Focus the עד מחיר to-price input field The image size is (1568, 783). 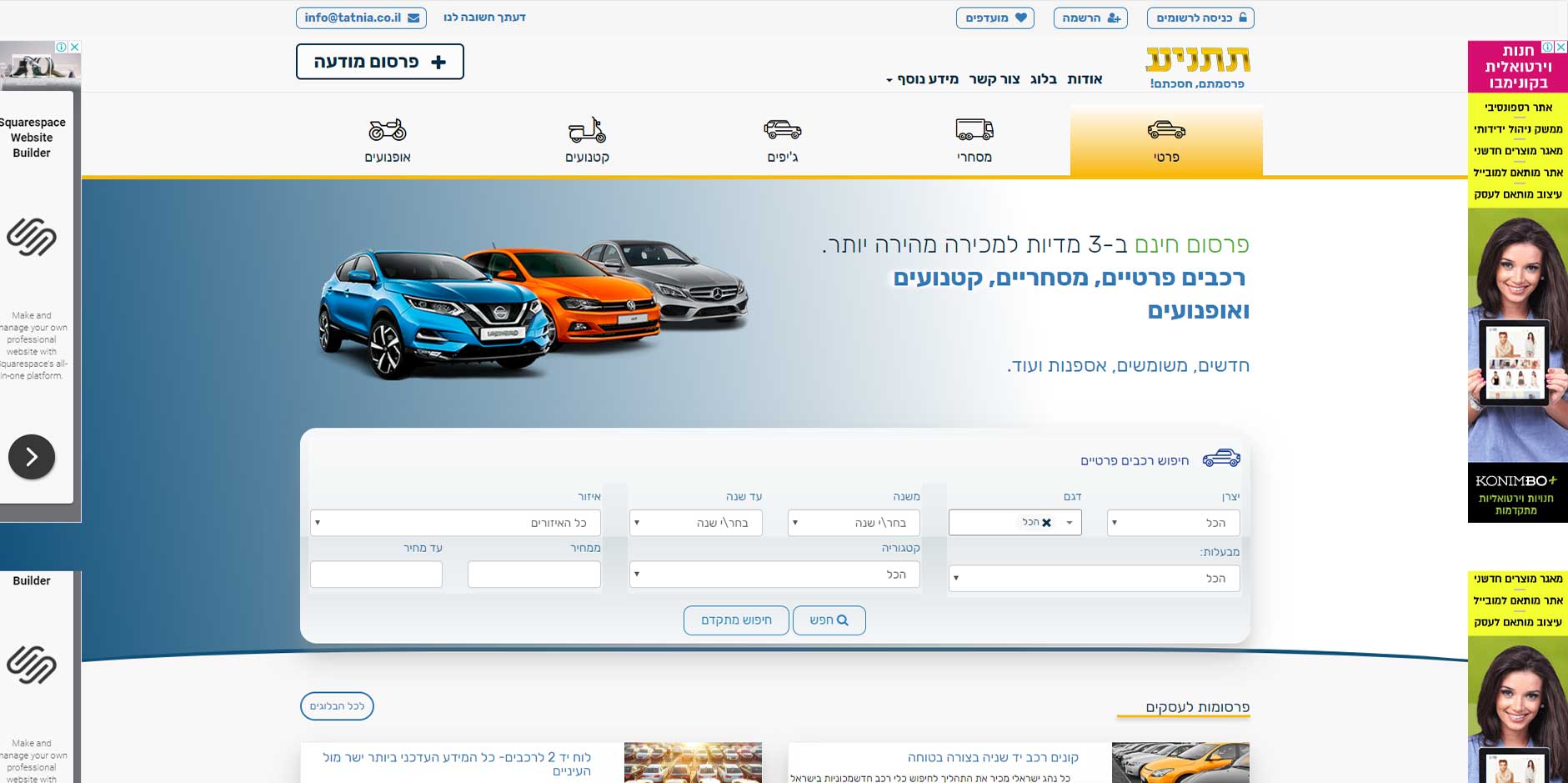376,575
